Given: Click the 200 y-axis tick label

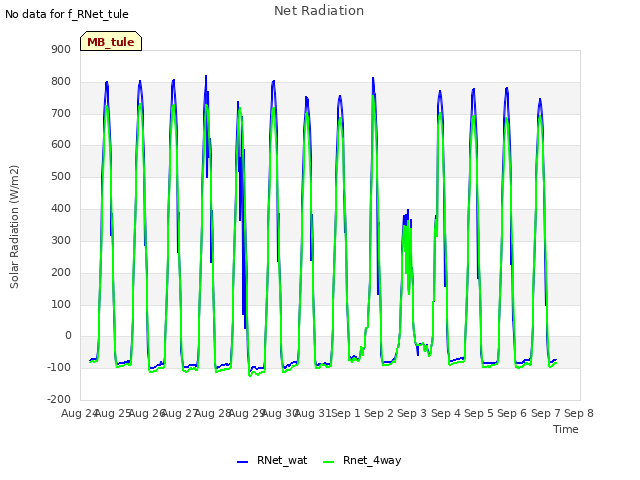Looking at the screenshot, I should [x=61, y=273].
